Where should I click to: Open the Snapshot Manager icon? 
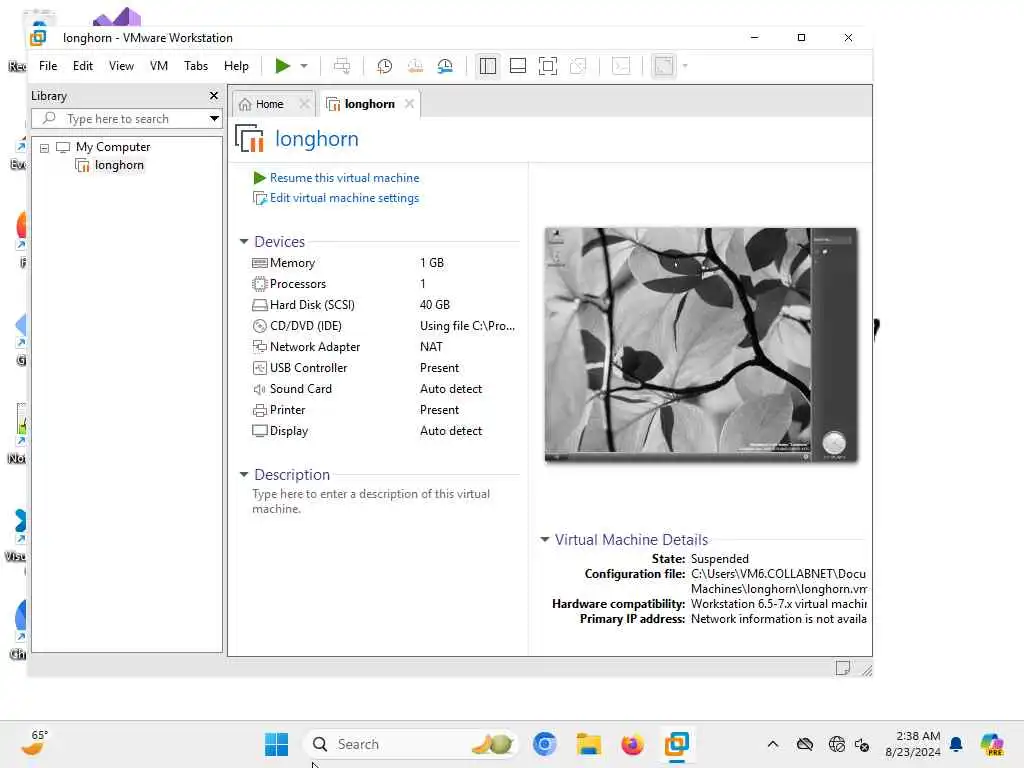coord(445,66)
